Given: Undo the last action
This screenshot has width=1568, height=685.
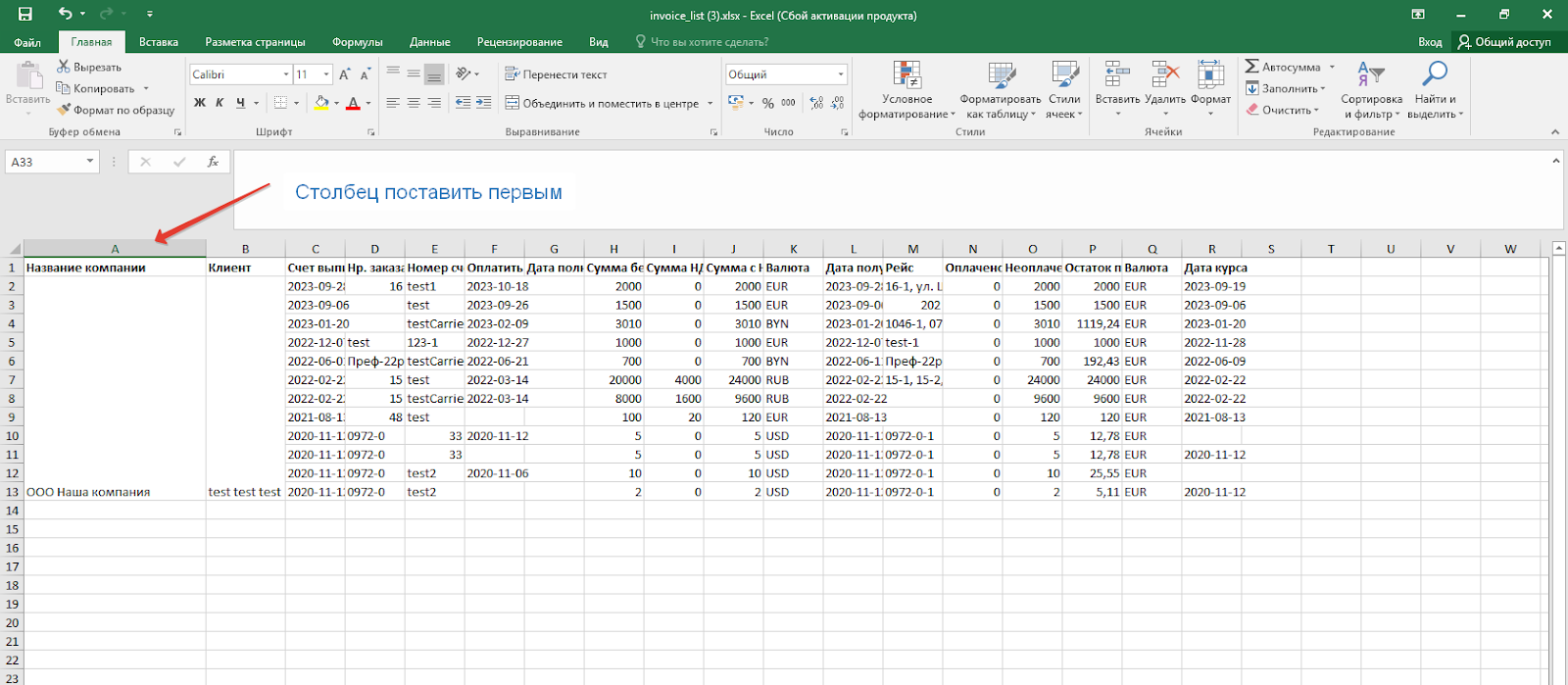Looking at the screenshot, I should tap(65, 14).
